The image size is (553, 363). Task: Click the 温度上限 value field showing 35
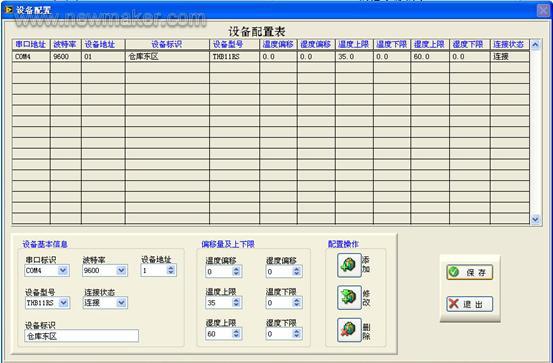pos(219,302)
